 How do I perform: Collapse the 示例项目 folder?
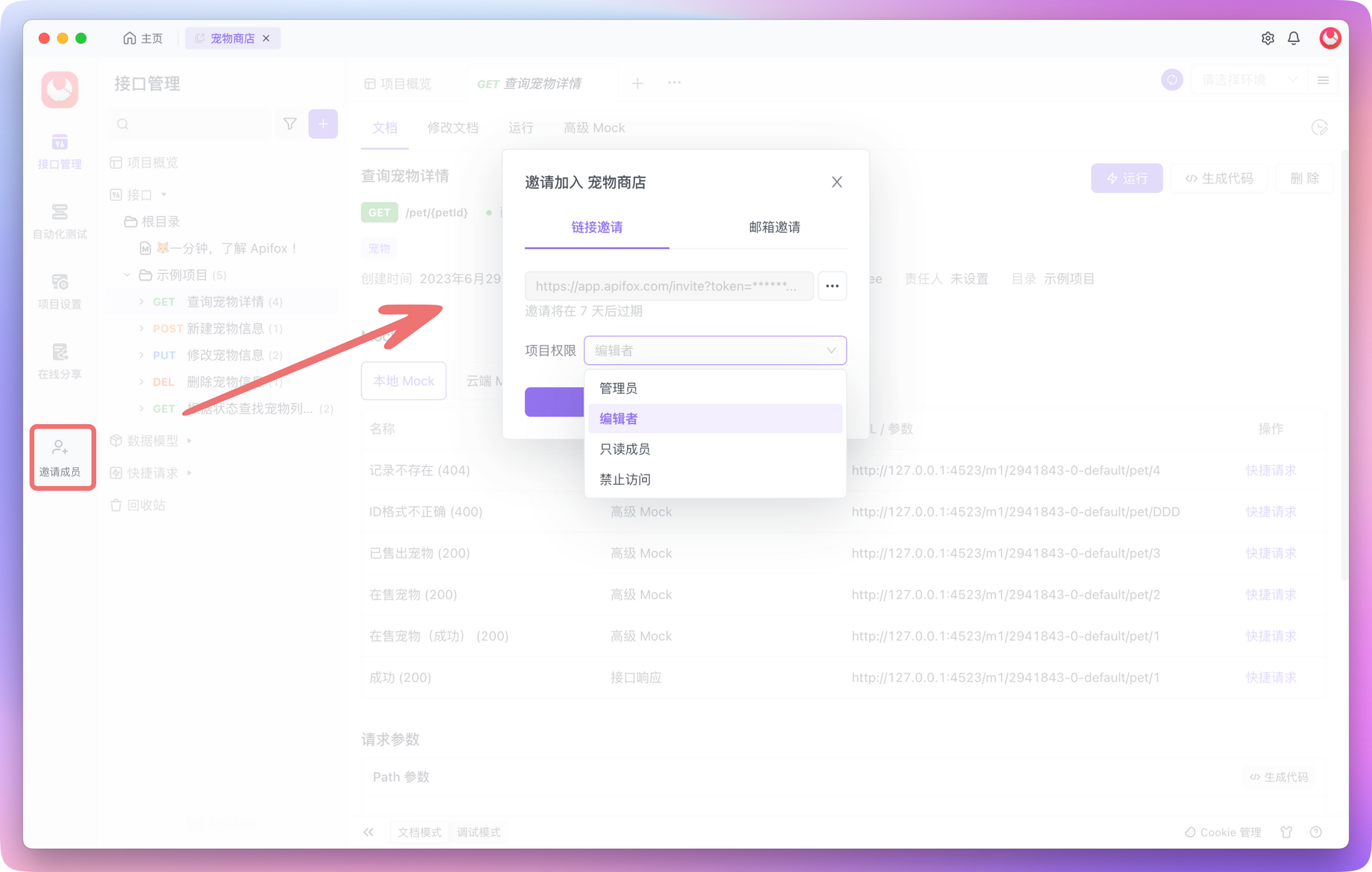pos(127,275)
